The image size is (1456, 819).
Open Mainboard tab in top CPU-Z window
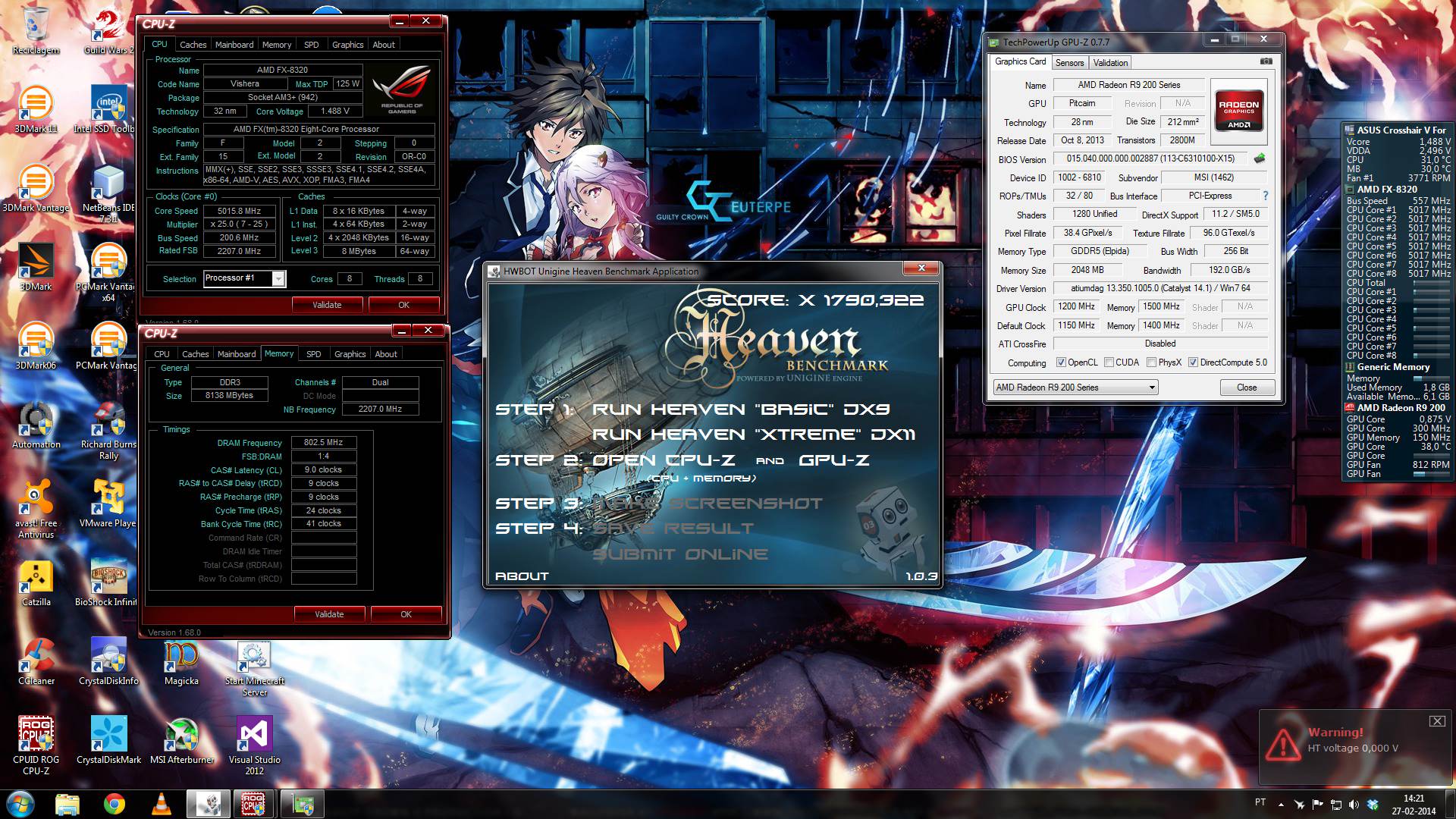click(x=234, y=45)
